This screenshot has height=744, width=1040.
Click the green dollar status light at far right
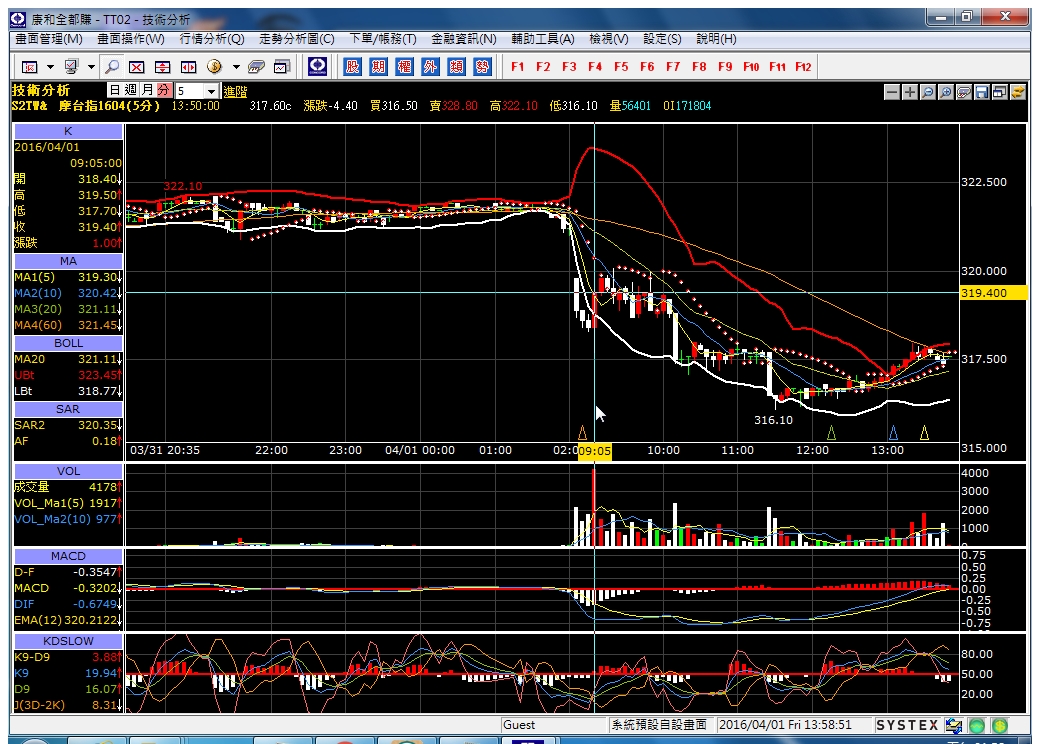(1000, 725)
